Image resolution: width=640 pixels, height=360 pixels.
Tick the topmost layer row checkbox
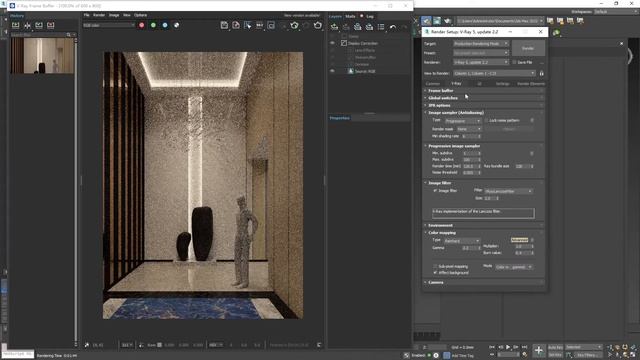[x=344, y=36]
